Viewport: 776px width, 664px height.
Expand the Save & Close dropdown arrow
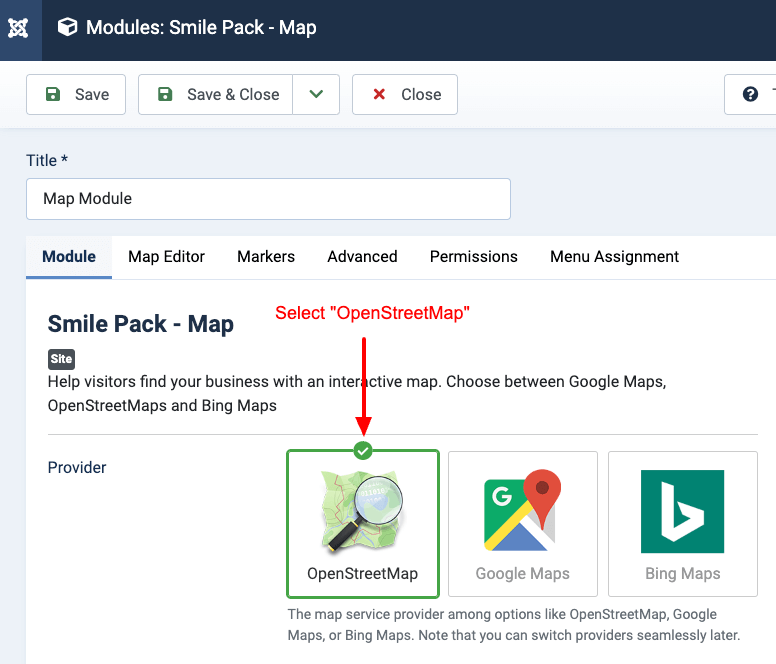316,95
